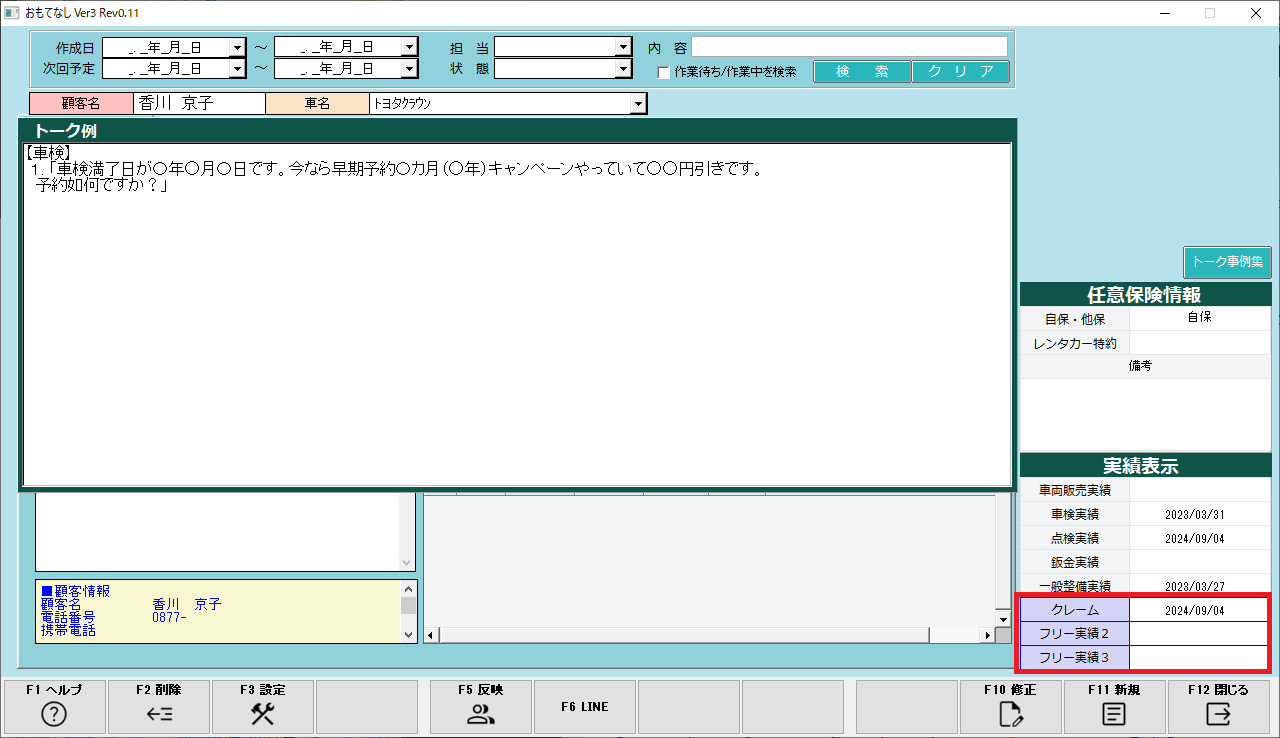Expand the 車名 トヨタクラウン dropdown

pyautogui.click(x=638, y=103)
